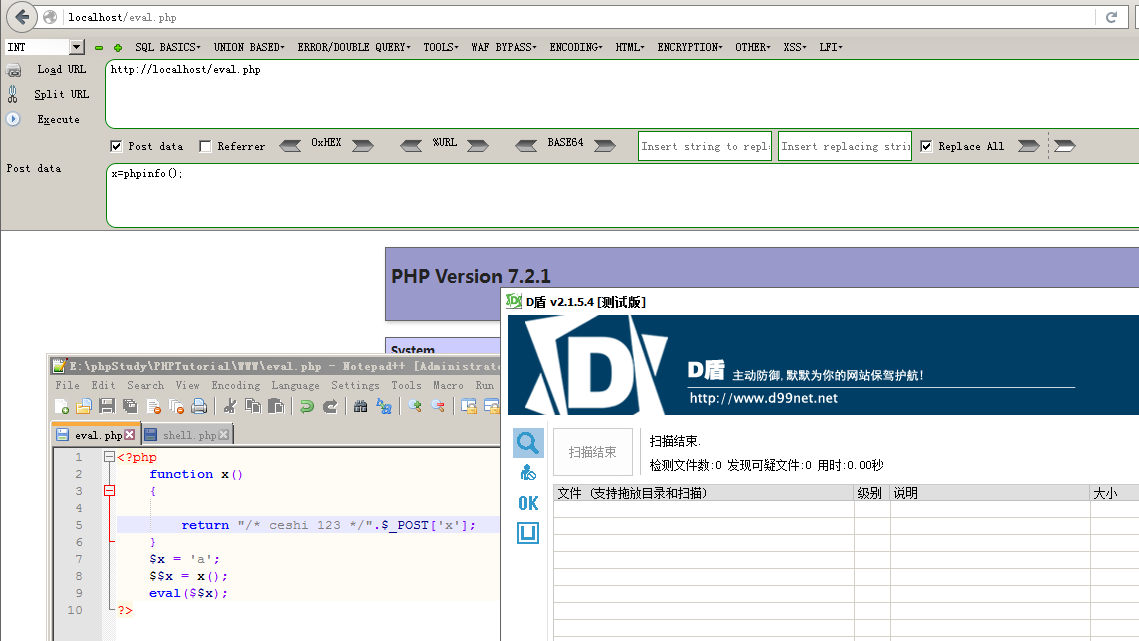Open Notepad++ Language menu

[295, 385]
